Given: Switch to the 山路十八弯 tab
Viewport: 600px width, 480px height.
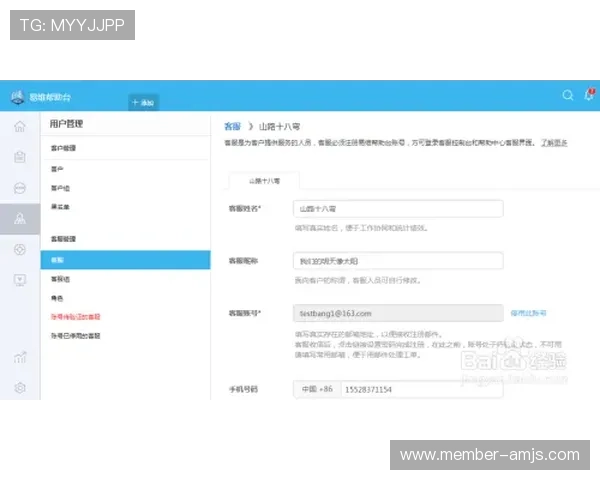Looking at the screenshot, I should coord(264,181).
